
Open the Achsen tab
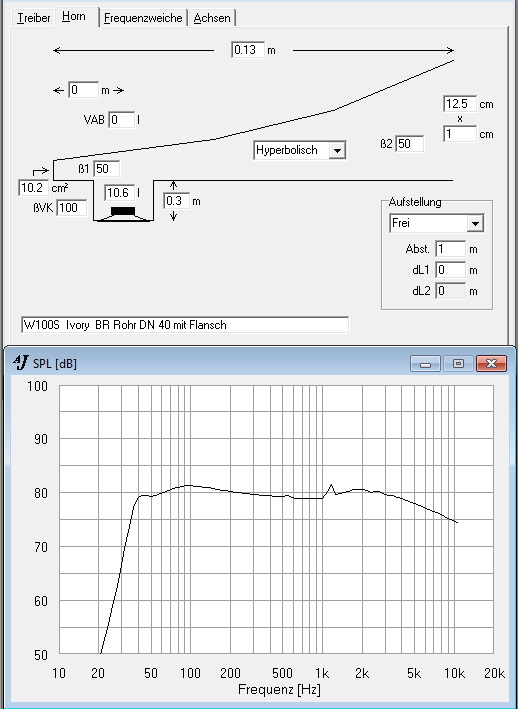click(212, 18)
